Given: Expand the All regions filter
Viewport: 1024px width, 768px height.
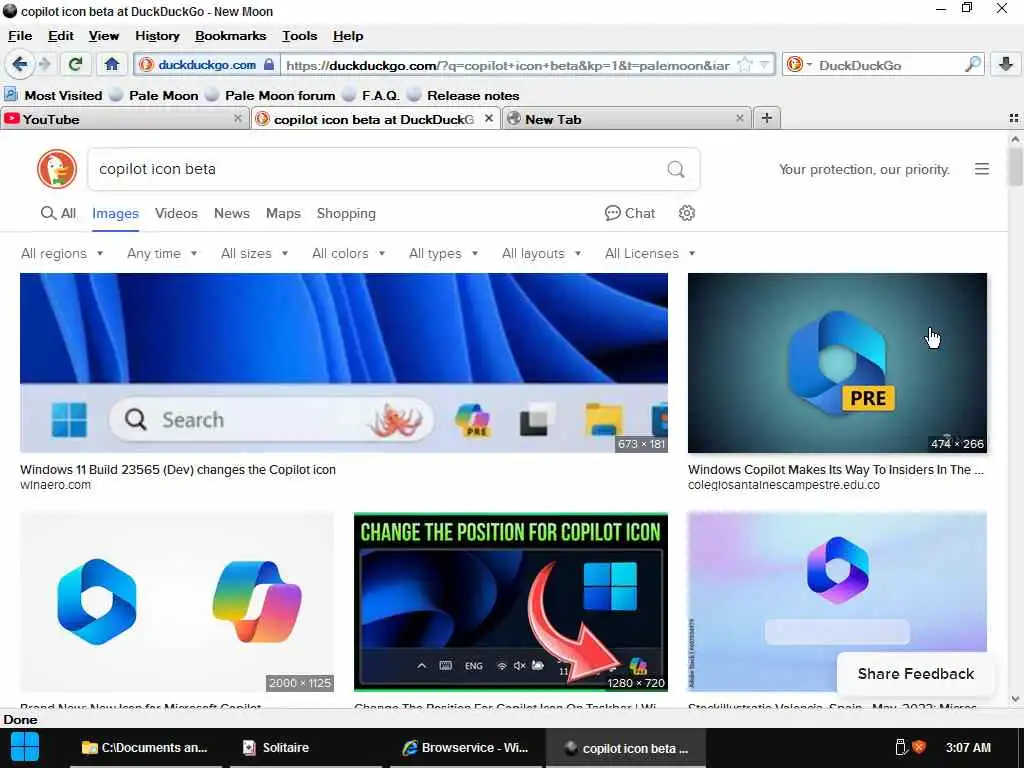Looking at the screenshot, I should pyautogui.click(x=62, y=253).
